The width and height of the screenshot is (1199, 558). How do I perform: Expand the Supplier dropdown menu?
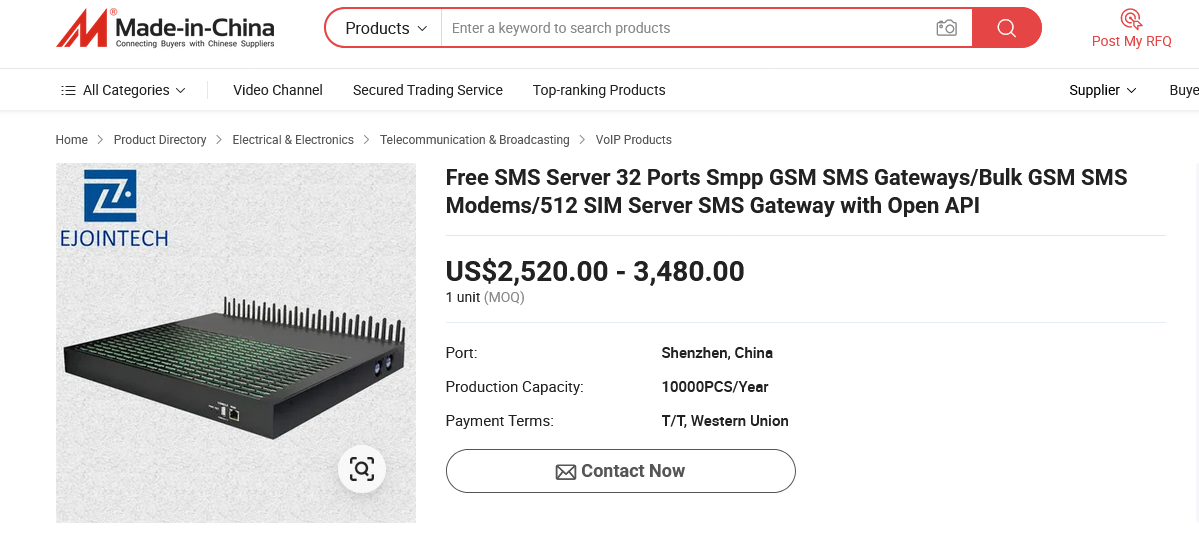pos(1102,90)
